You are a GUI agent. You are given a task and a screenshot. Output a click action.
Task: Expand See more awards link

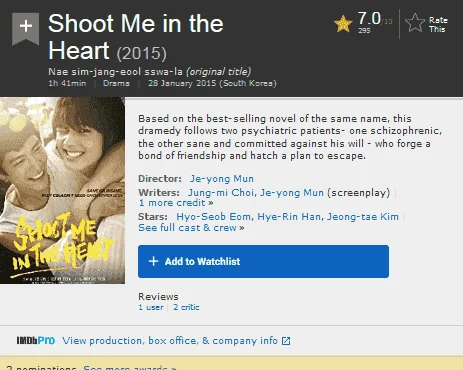[130, 368]
